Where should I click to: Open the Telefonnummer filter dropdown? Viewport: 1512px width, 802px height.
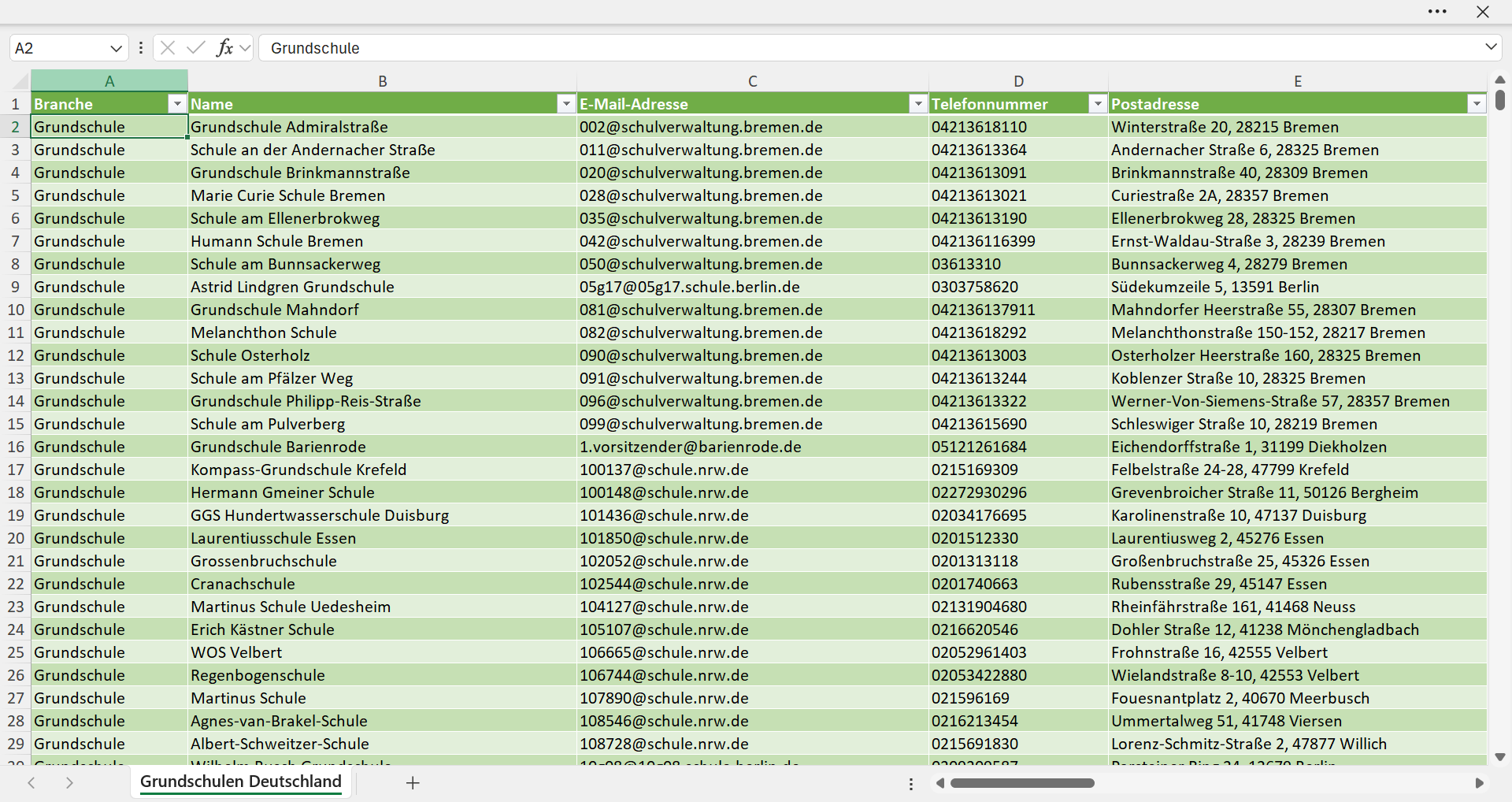1098,104
